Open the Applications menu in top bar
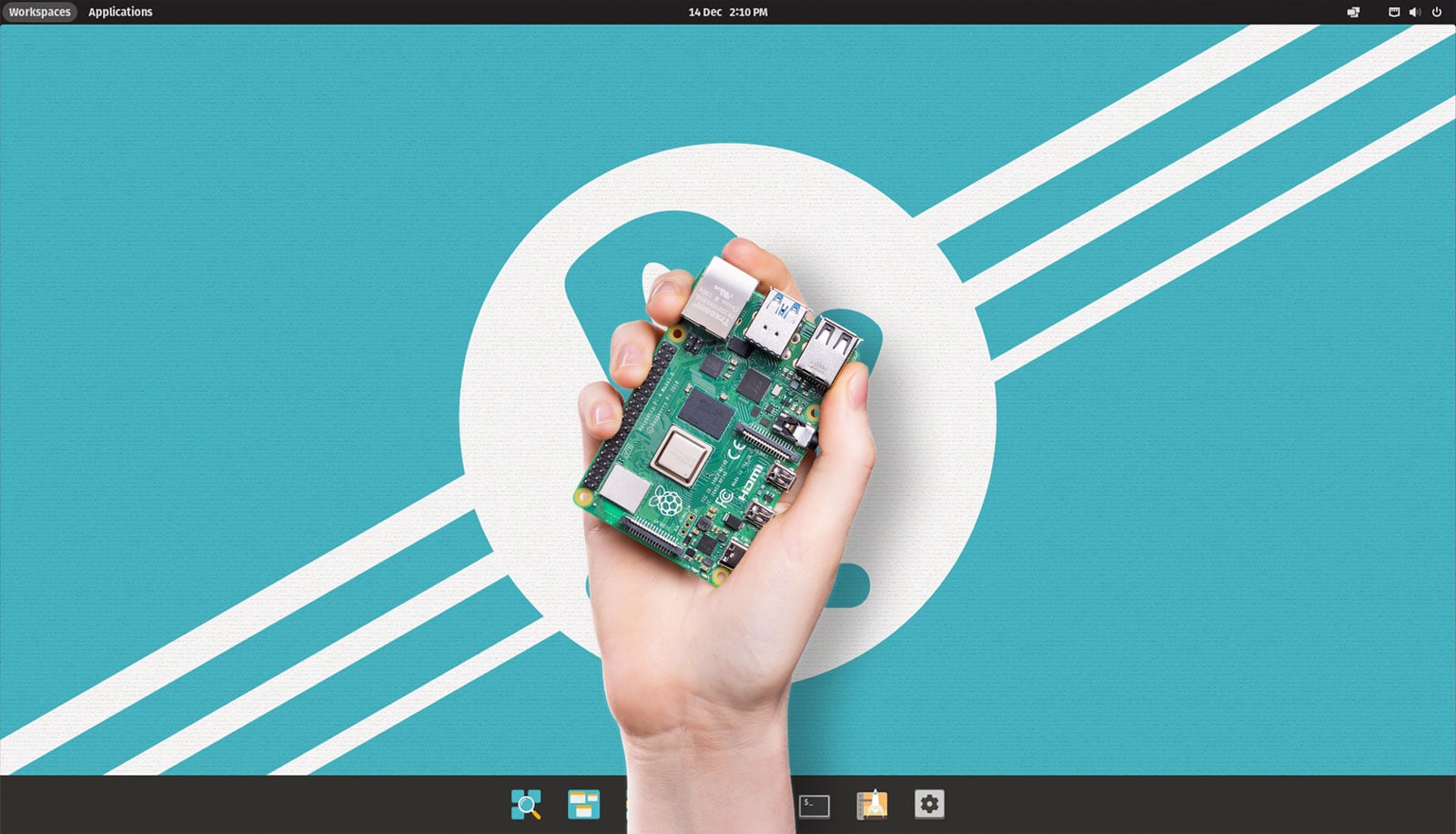 [x=120, y=12]
